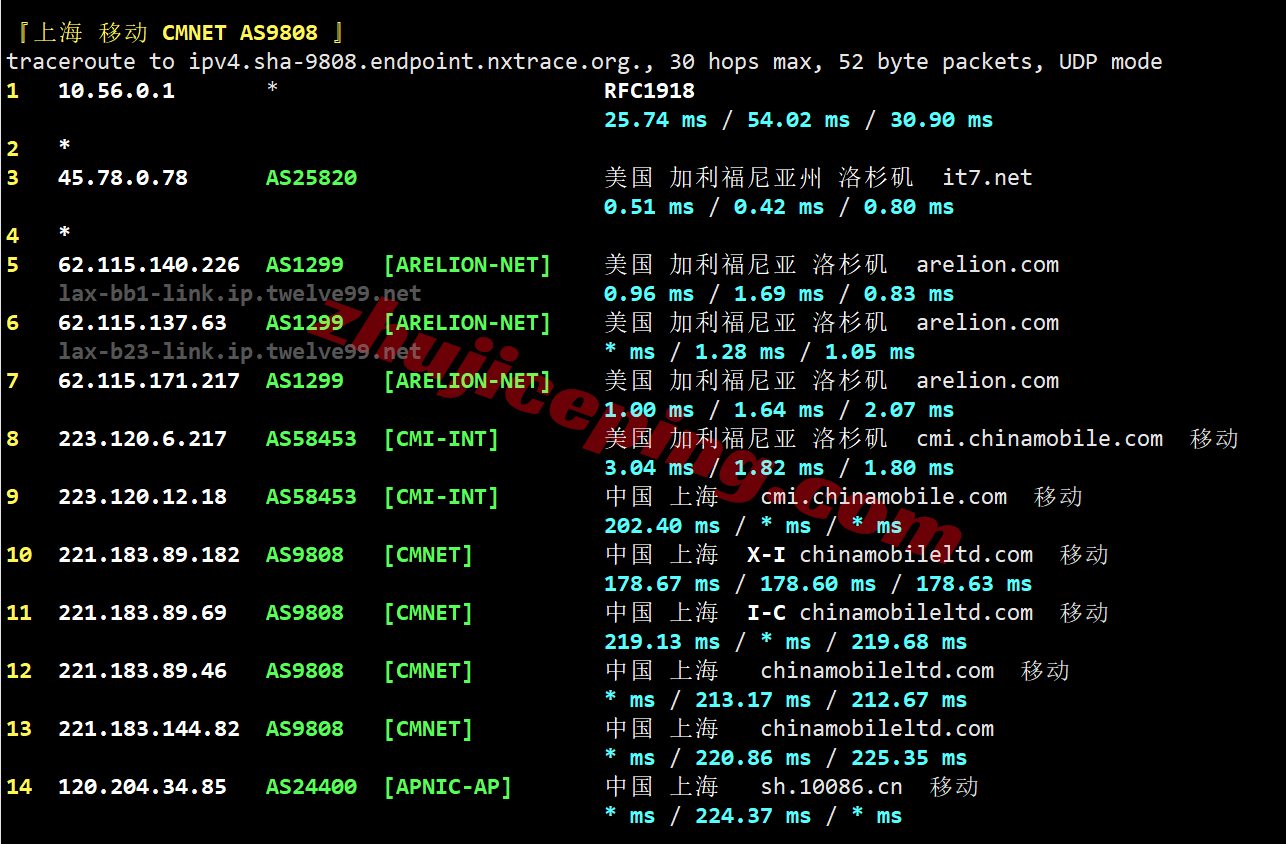Click the RFC1918 label

[649, 91]
